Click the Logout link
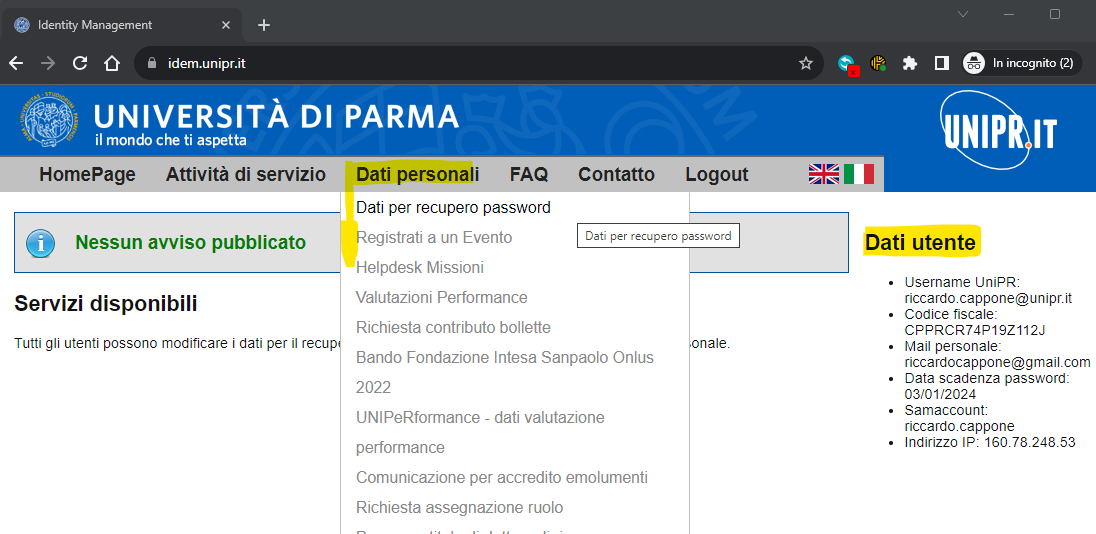The height and width of the screenshot is (534, 1096). 716,174
